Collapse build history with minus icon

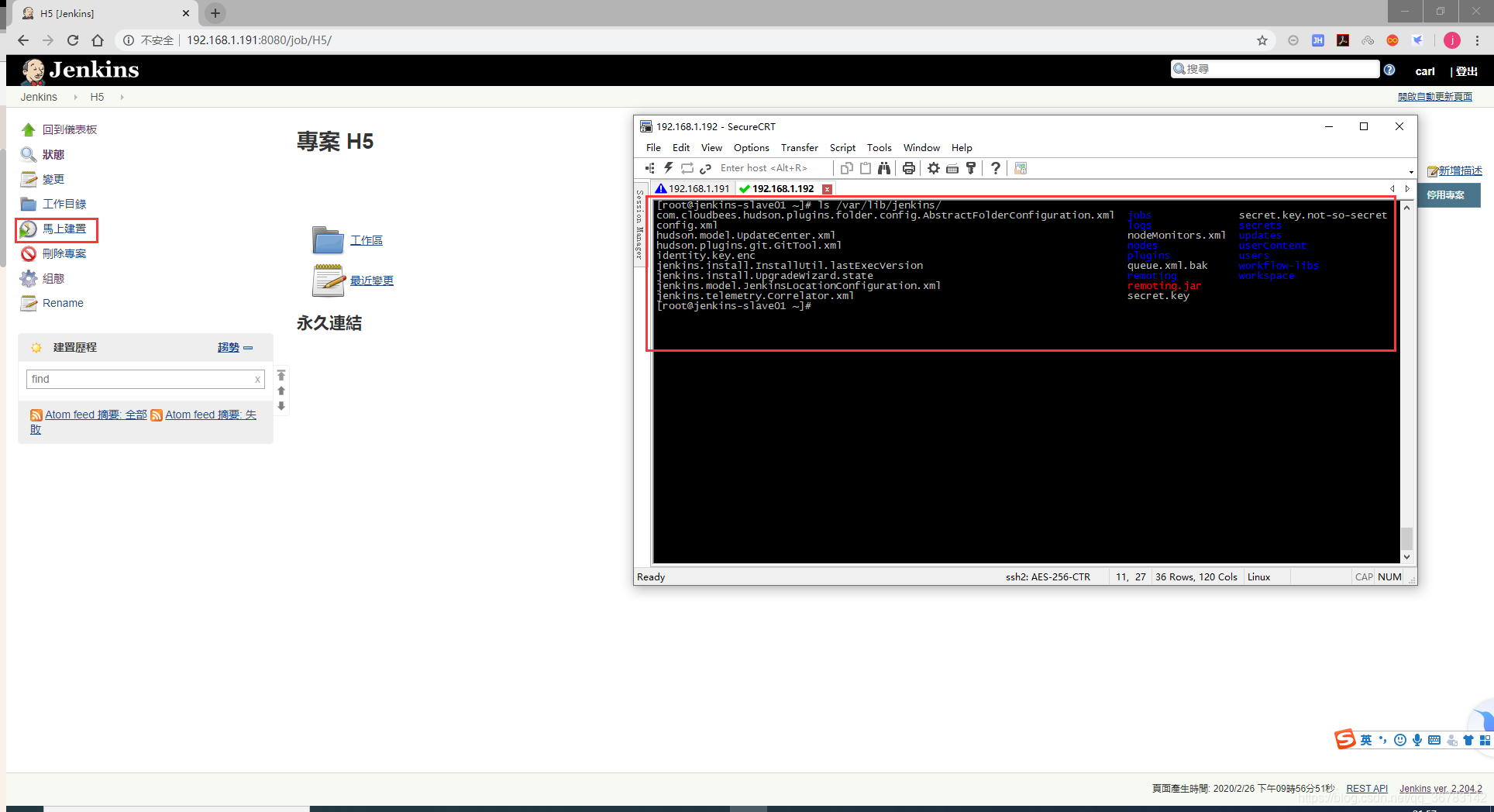248,348
